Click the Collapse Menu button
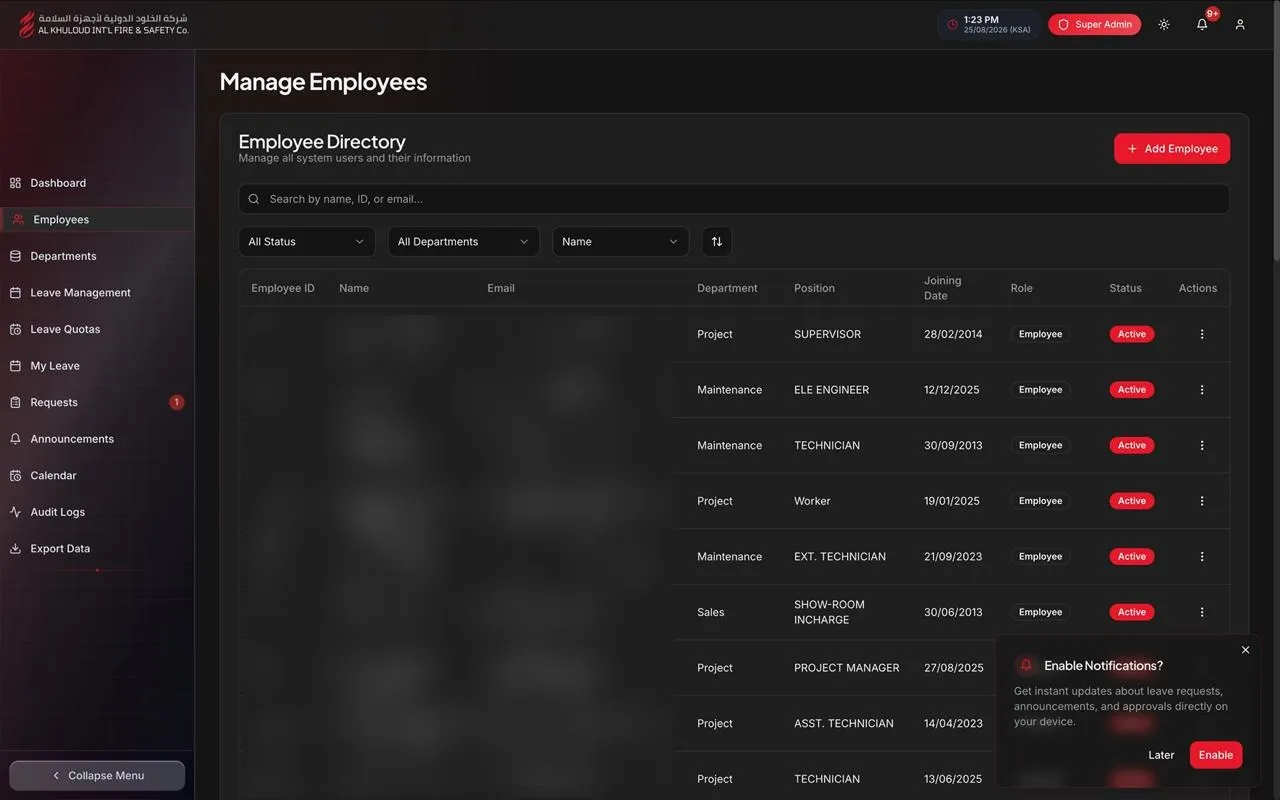1280x800 pixels. point(97,775)
